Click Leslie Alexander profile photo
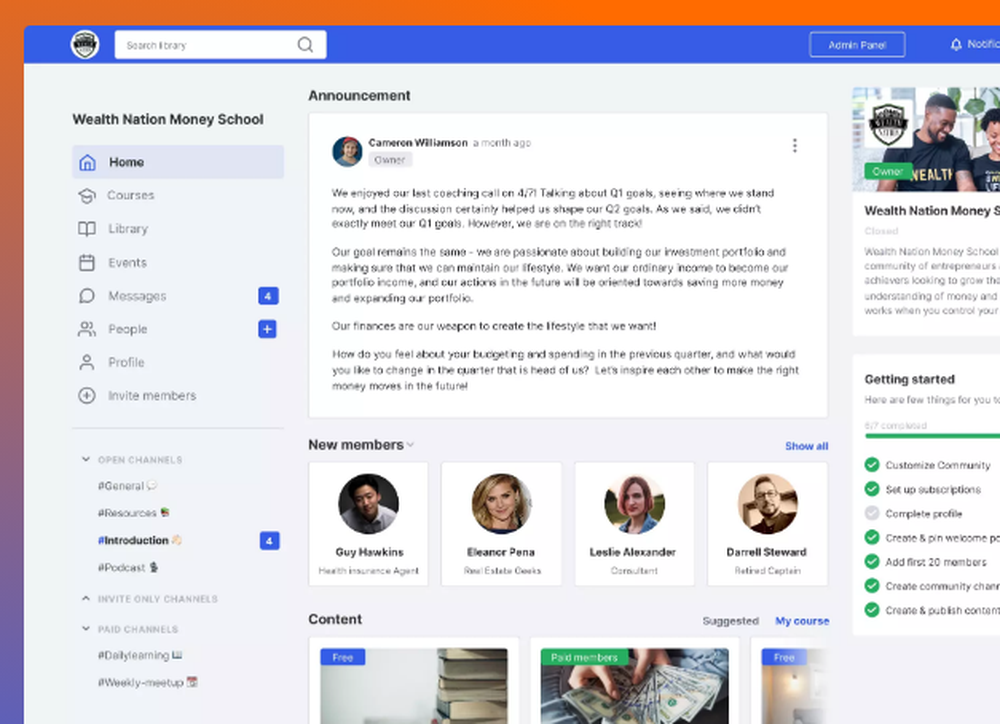The width and height of the screenshot is (1000, 724). click(635, 504)
